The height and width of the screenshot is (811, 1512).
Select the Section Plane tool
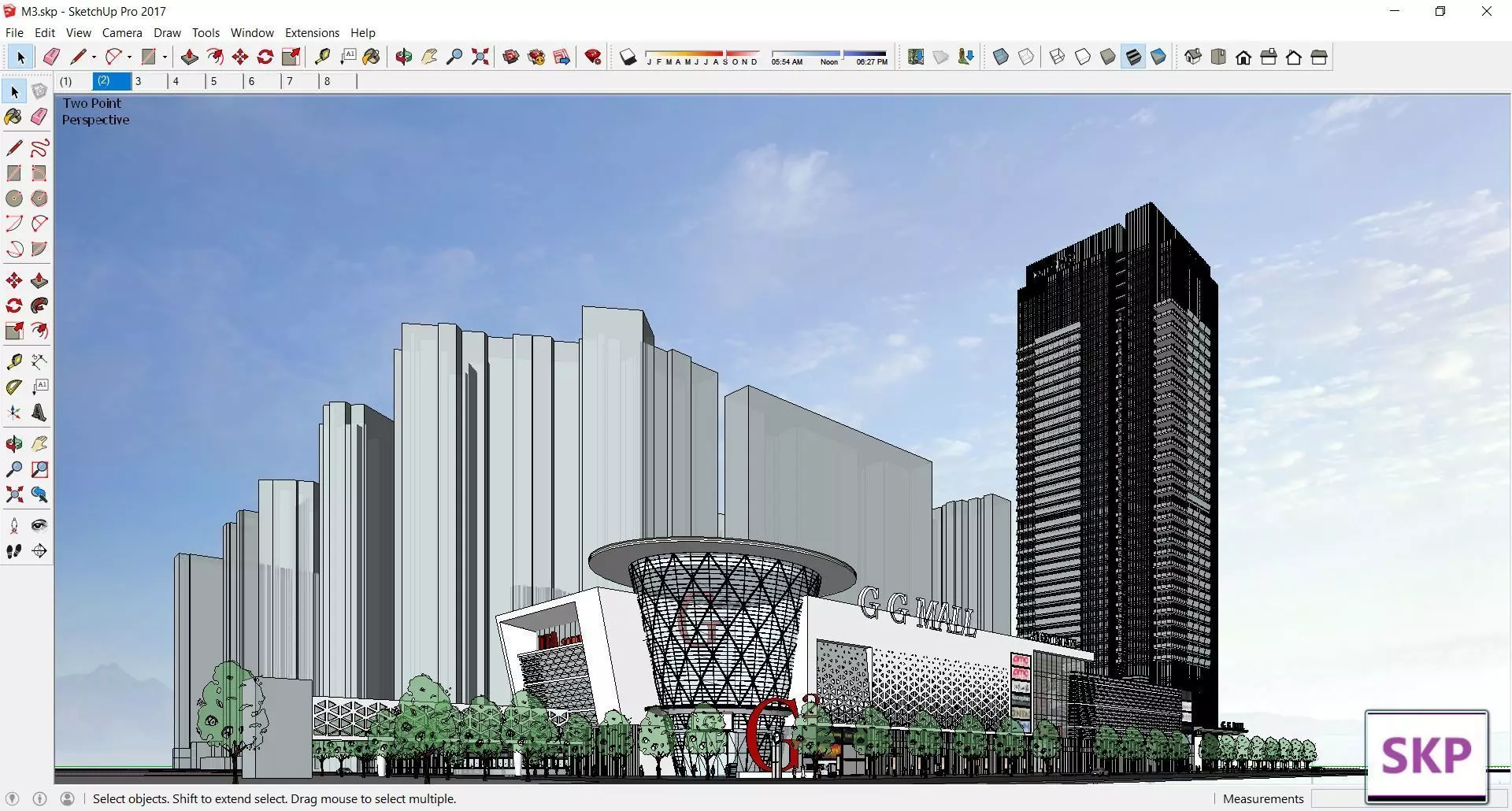click(39, 551)
